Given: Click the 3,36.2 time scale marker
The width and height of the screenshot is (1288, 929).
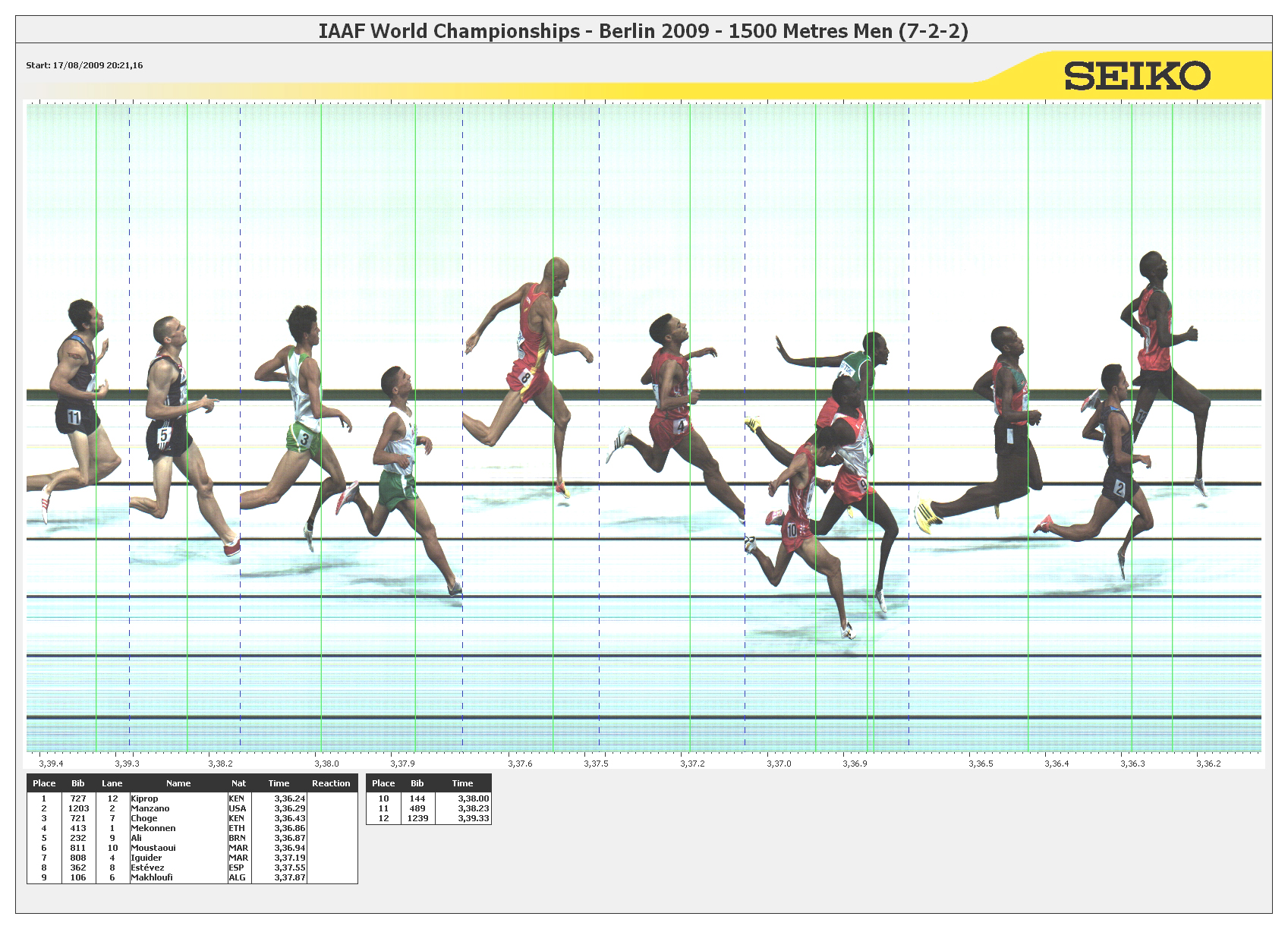Looking at the screenshot, I should [x=1208, y=764].
